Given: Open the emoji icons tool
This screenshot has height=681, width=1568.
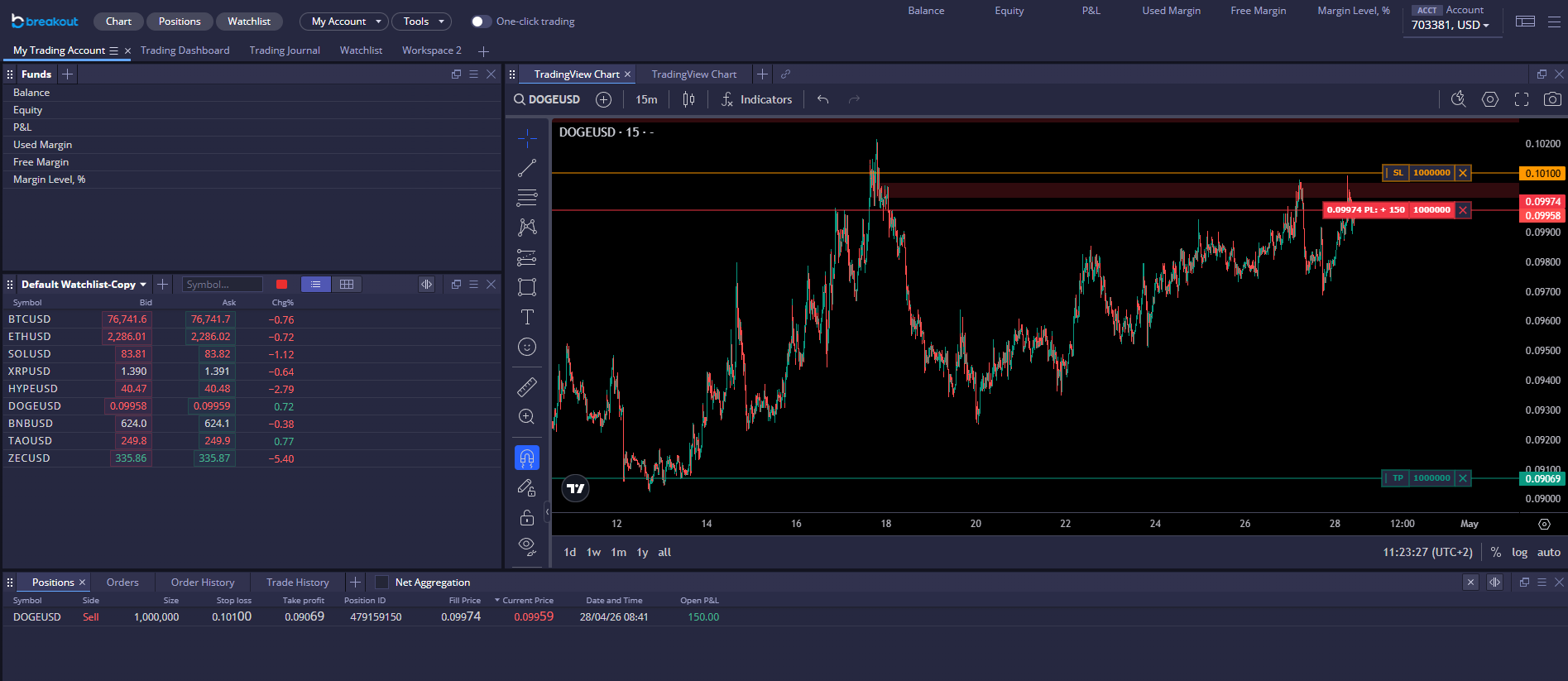Looking at the screenshot, I should [527, 347].
